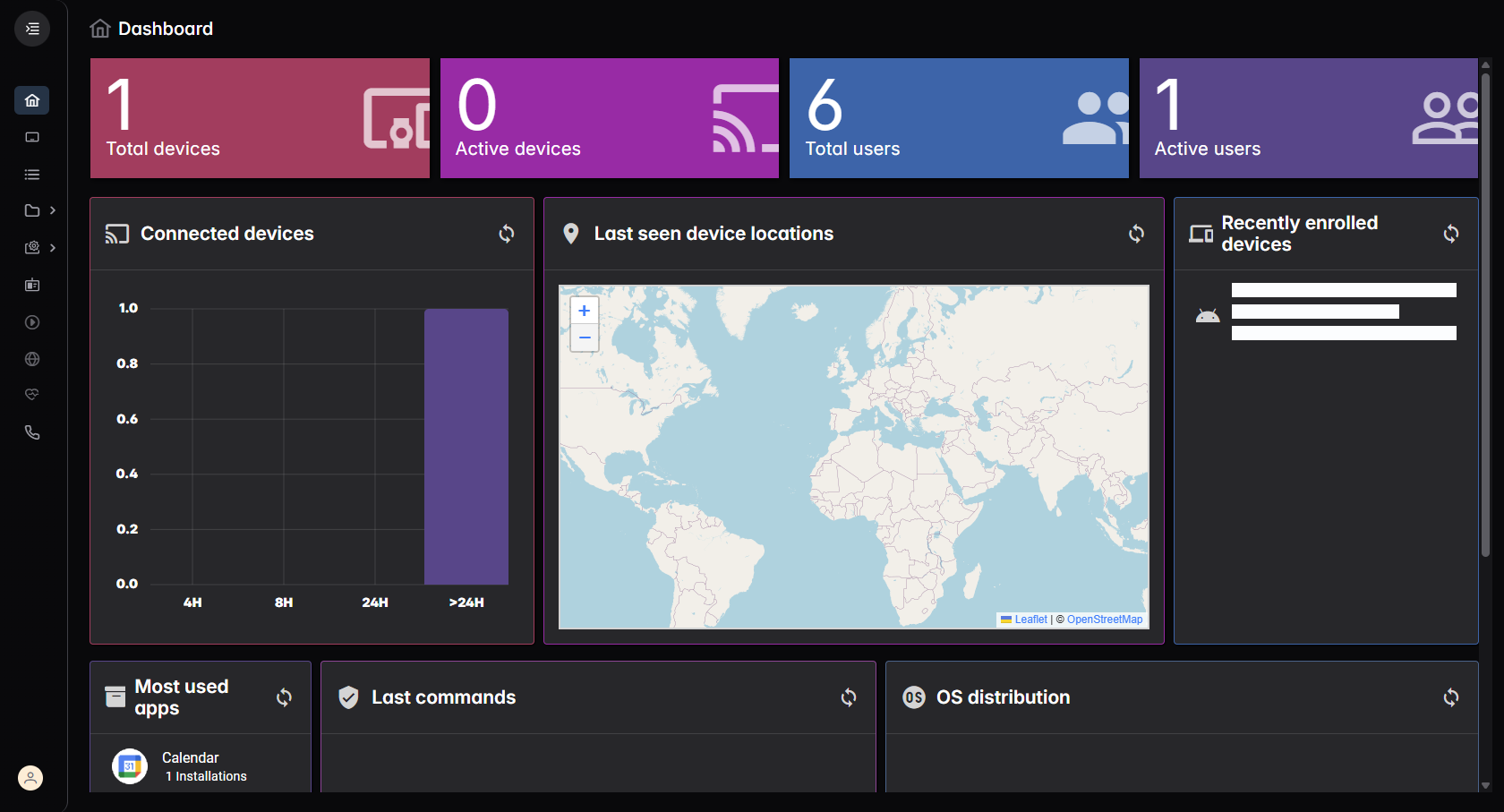Click the heartbeat monitor icon in sidebar
Viewport: 1504px width, 812px height.
pyautogui.click(x=32, y=395)
